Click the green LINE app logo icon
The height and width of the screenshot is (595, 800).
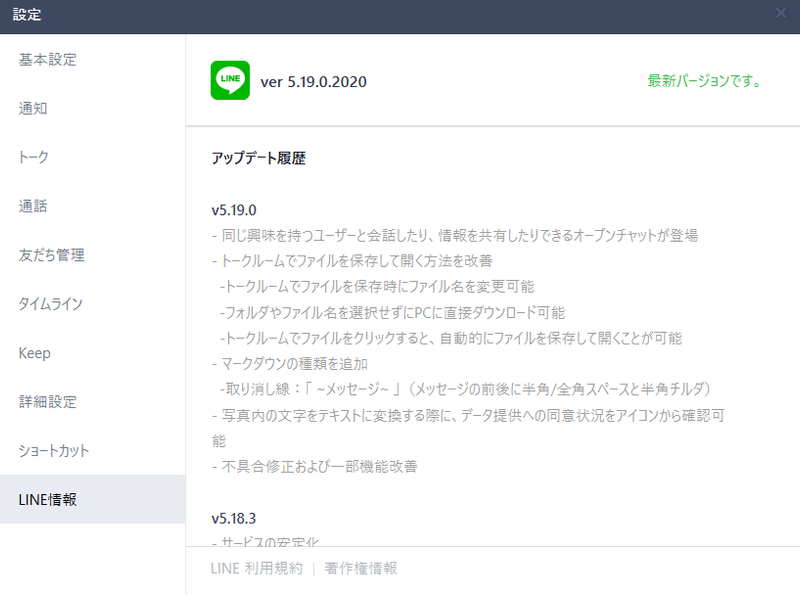tap(230, 80)
